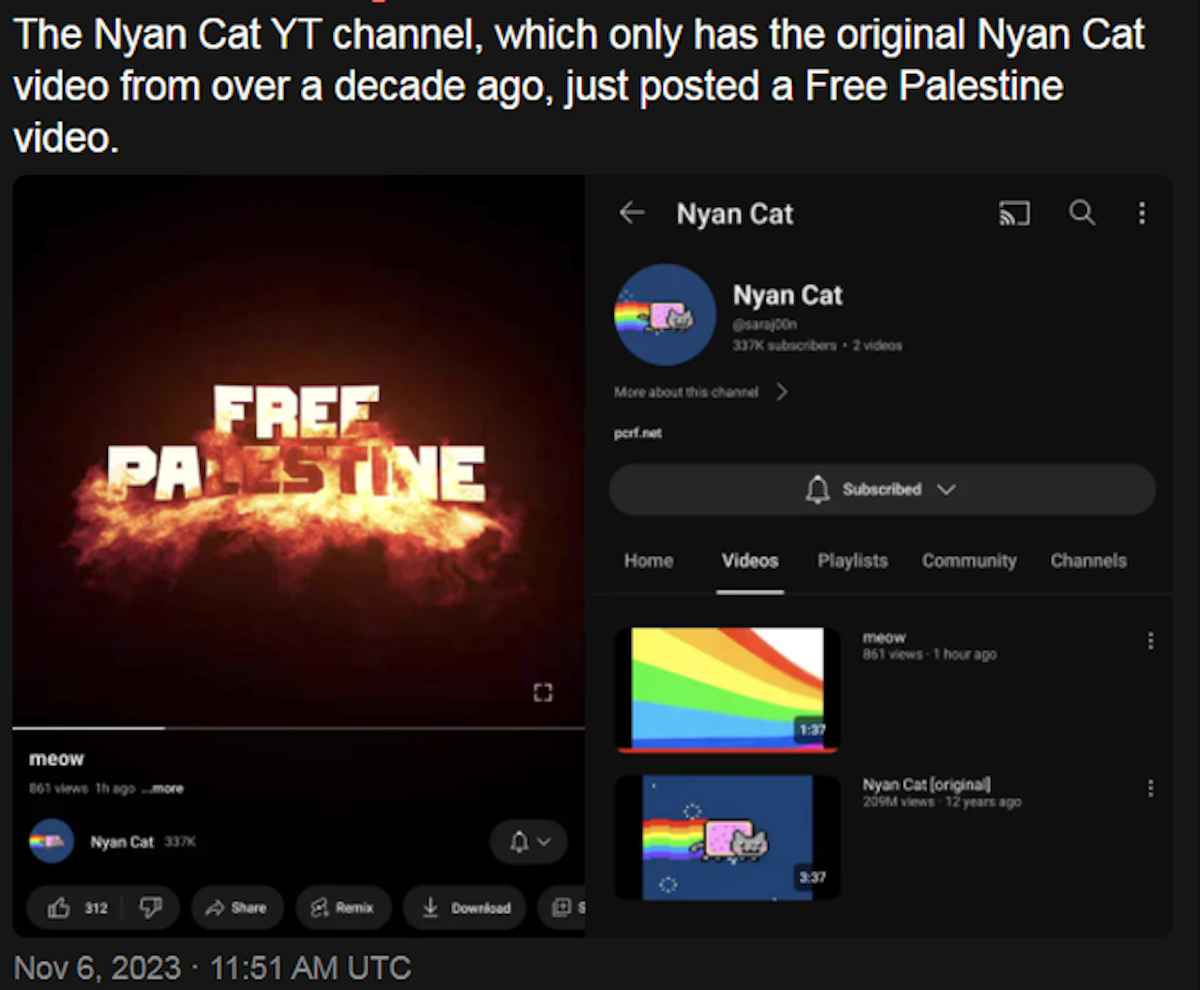Open the channel header three-dot menu
Screen dimensions: 1200x990
1141,213
